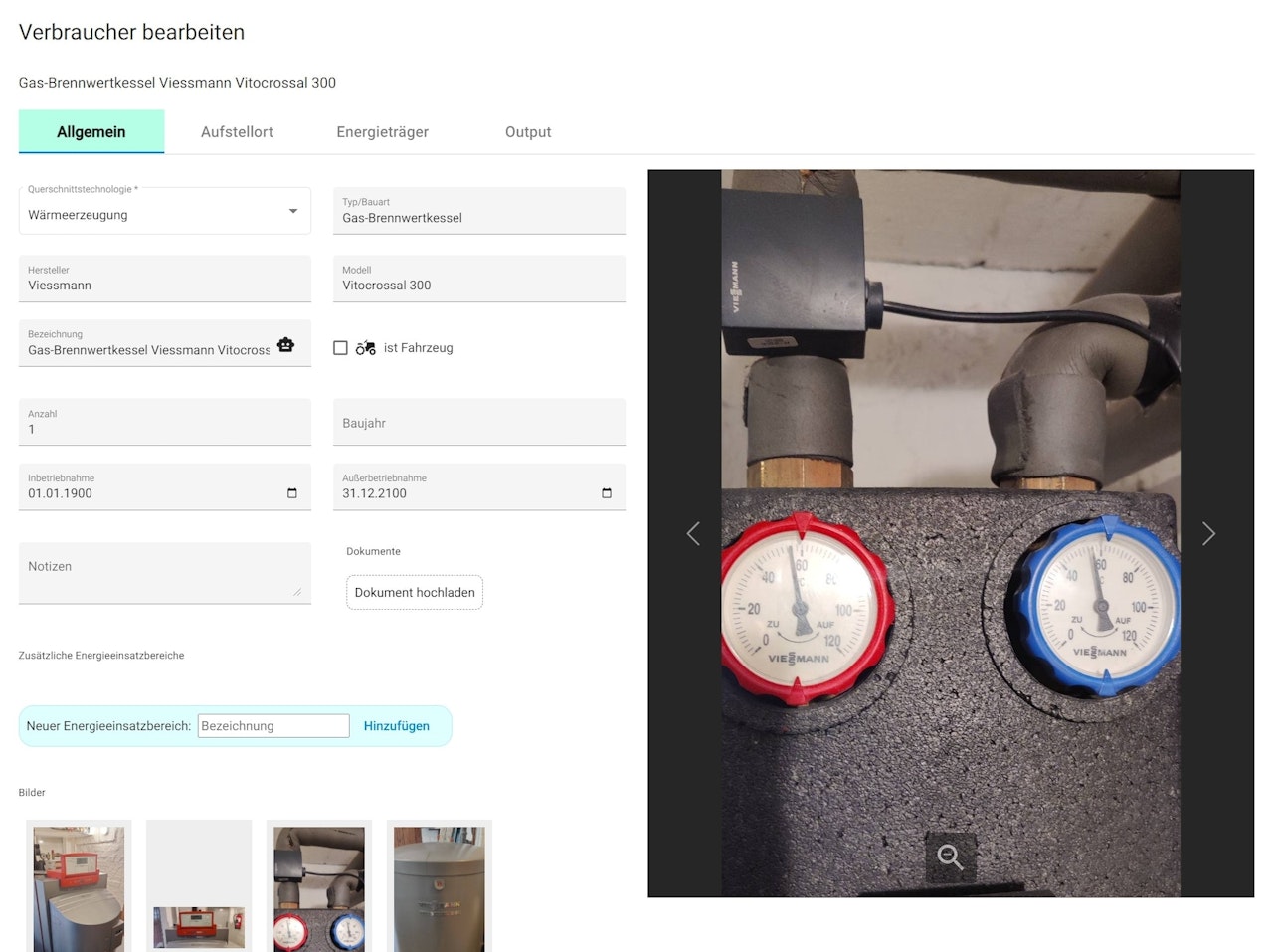Check the 'ist Fahrzeug' checkbox
This screenshot has height=952, width=1273.
pyautogui.click(x=340, y=348)
